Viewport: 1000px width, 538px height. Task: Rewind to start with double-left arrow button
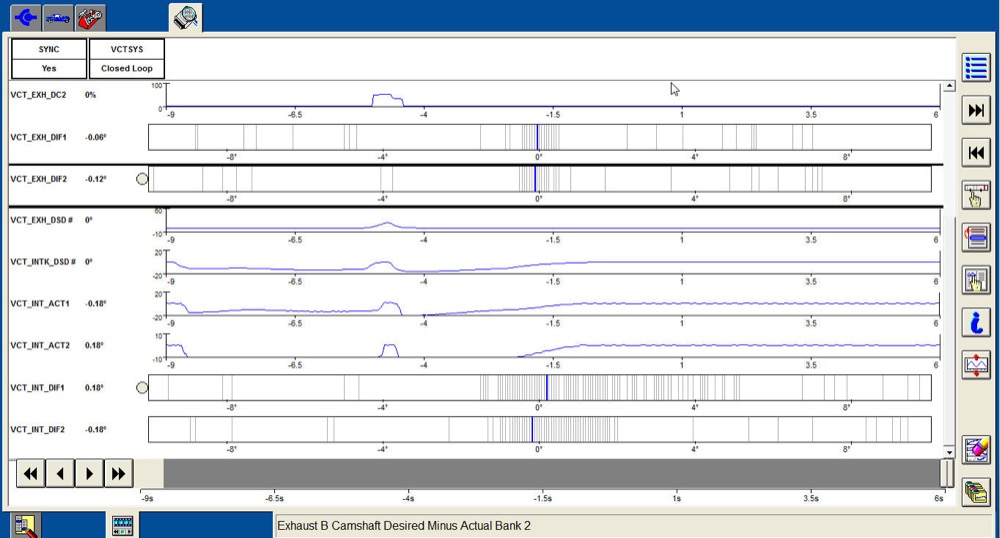coord(31,473)
